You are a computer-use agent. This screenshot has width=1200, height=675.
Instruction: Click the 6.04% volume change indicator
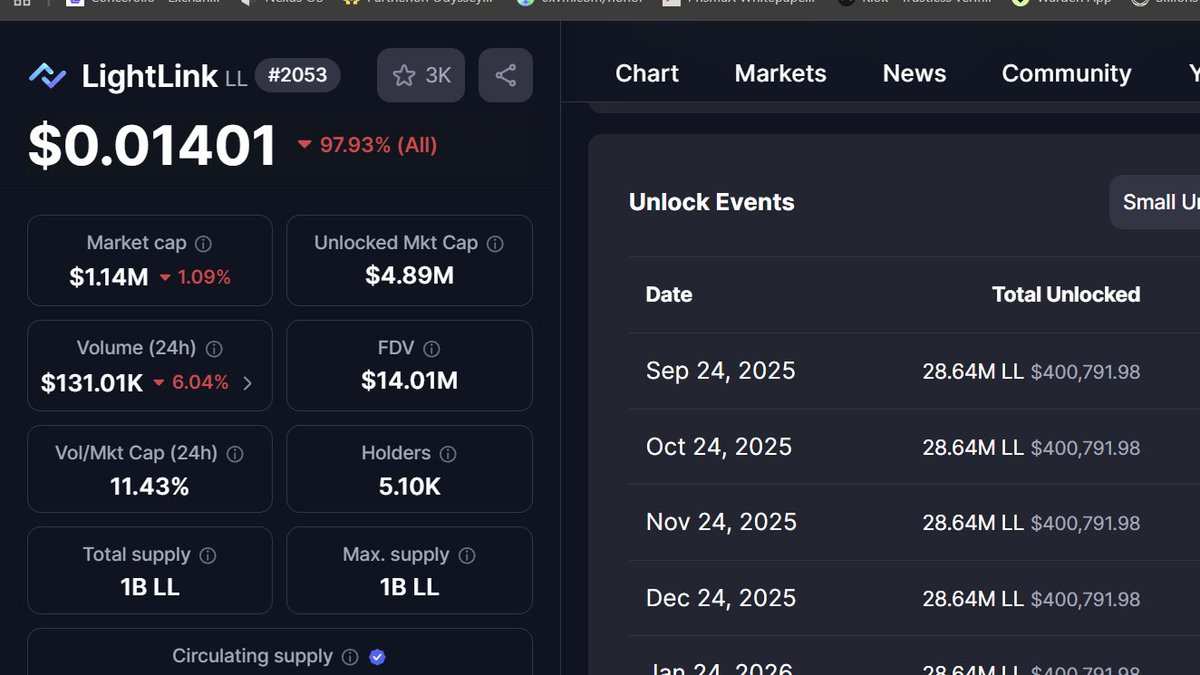pyautogui.click(x=190, y=382)
